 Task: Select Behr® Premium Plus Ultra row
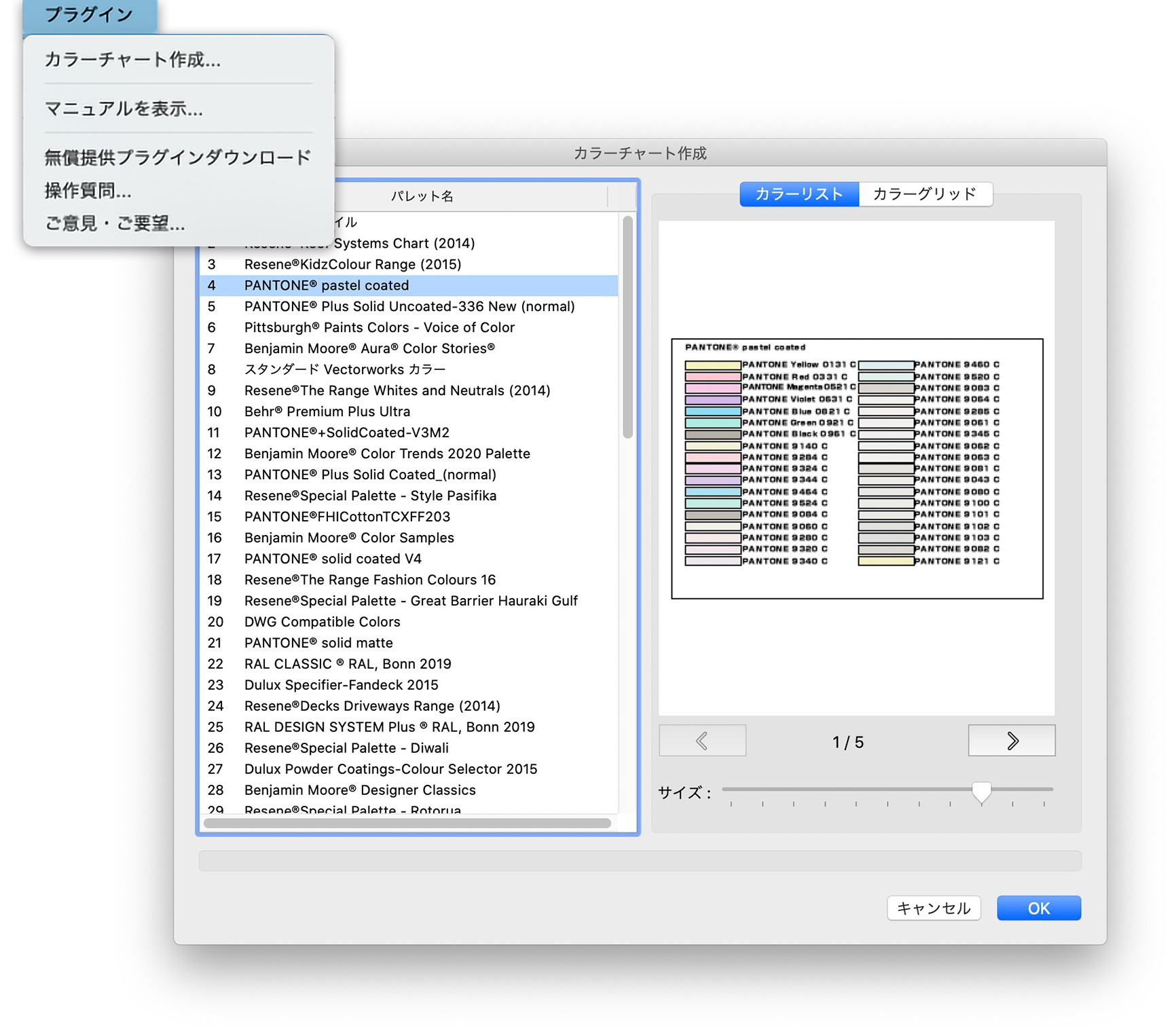(409, 412)
